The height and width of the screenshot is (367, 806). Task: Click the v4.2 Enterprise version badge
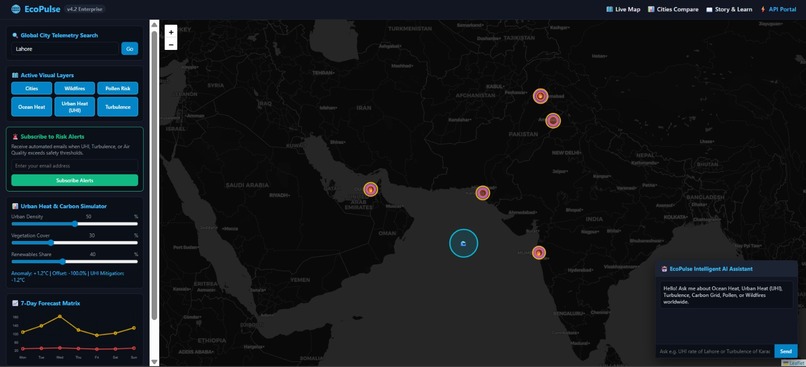[85, 9]
